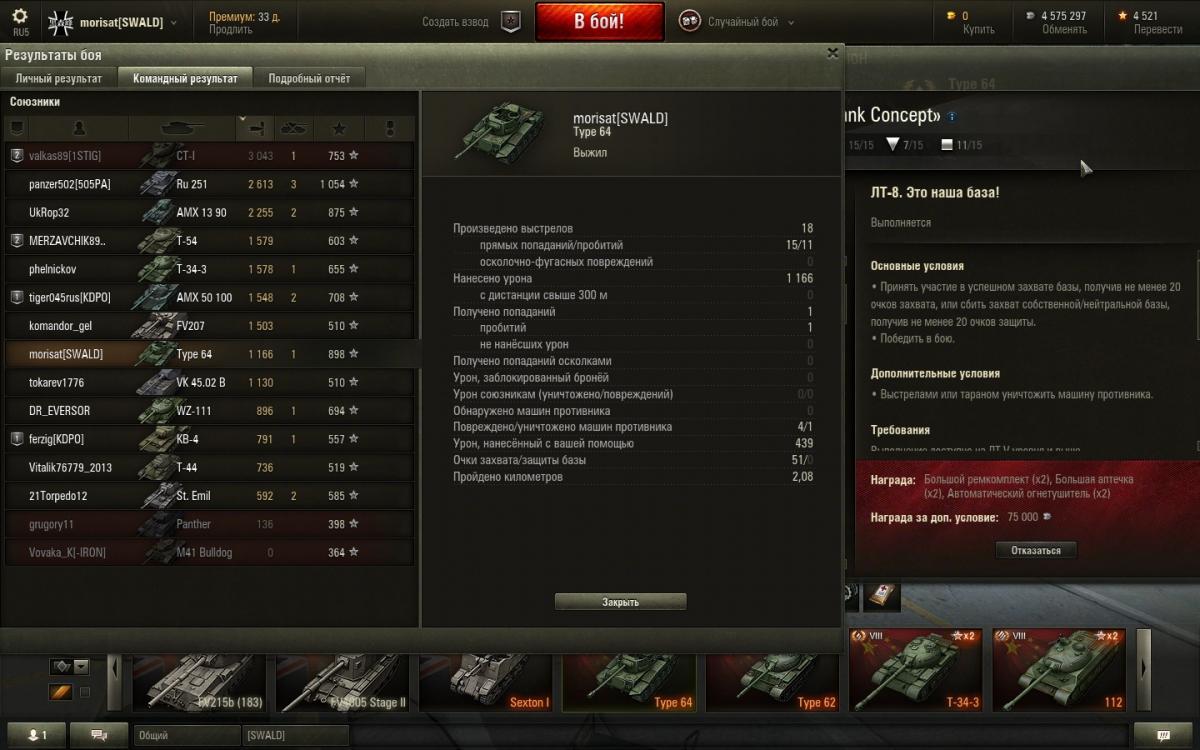Click the mission info icon beside Concept
The image size is (1200, 750).
pyautogui.click(x=952, y=116)
